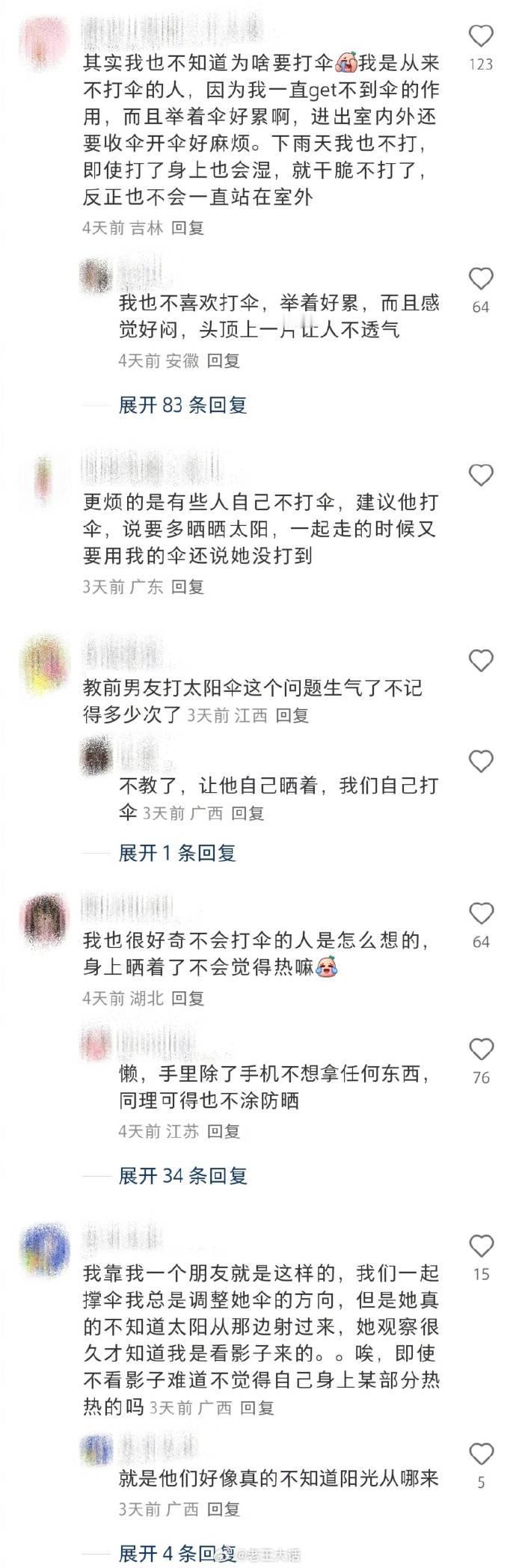516x1568 pixels.
Task: Like the Anhui reply with 64 likes
Action: pos(481,279)
